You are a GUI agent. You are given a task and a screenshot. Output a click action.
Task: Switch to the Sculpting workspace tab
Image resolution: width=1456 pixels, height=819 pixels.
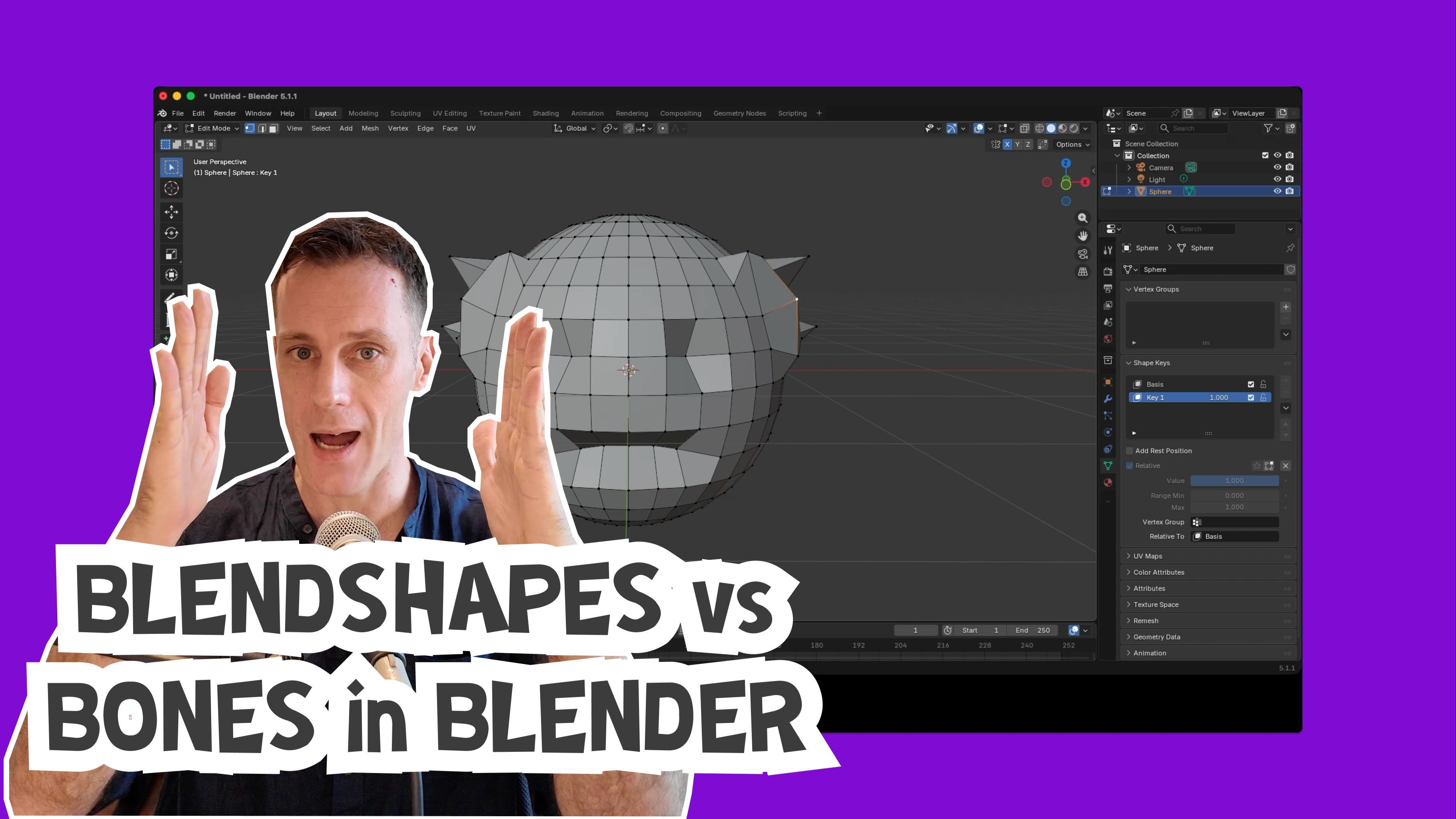point(405,114)
